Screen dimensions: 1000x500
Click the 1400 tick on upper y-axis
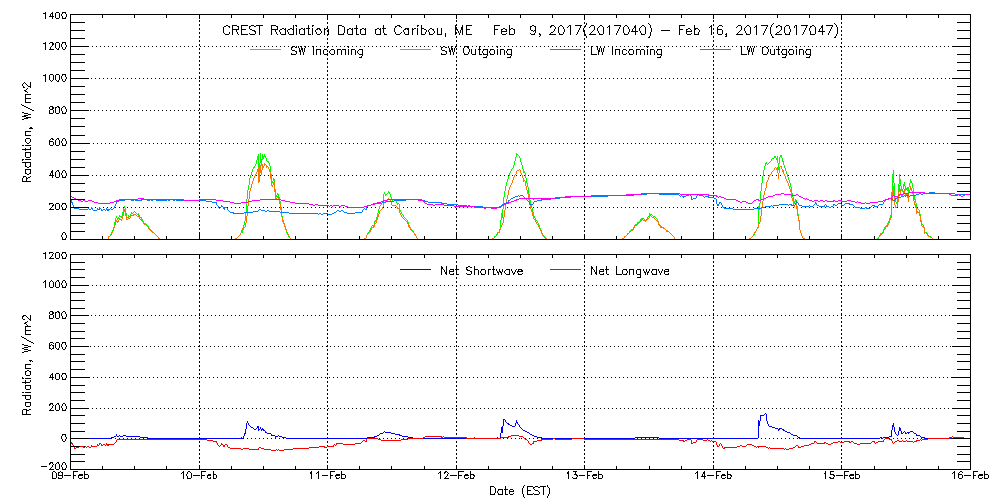click(x=52, y=17)
